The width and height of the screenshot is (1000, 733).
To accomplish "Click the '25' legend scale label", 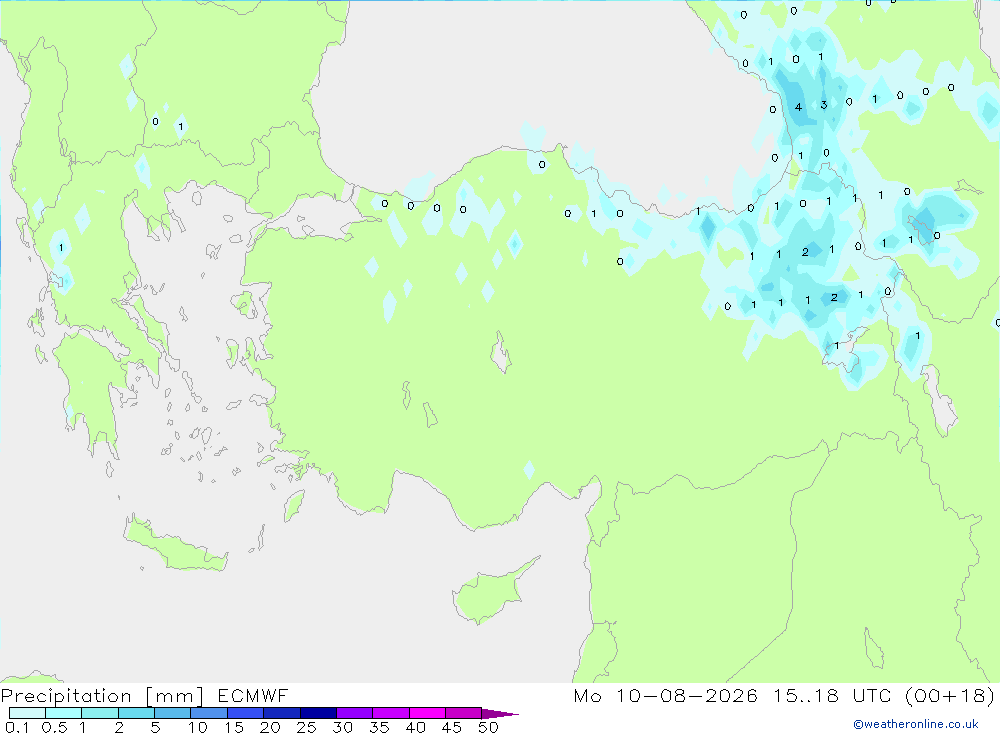I will (x=306, y=727).
